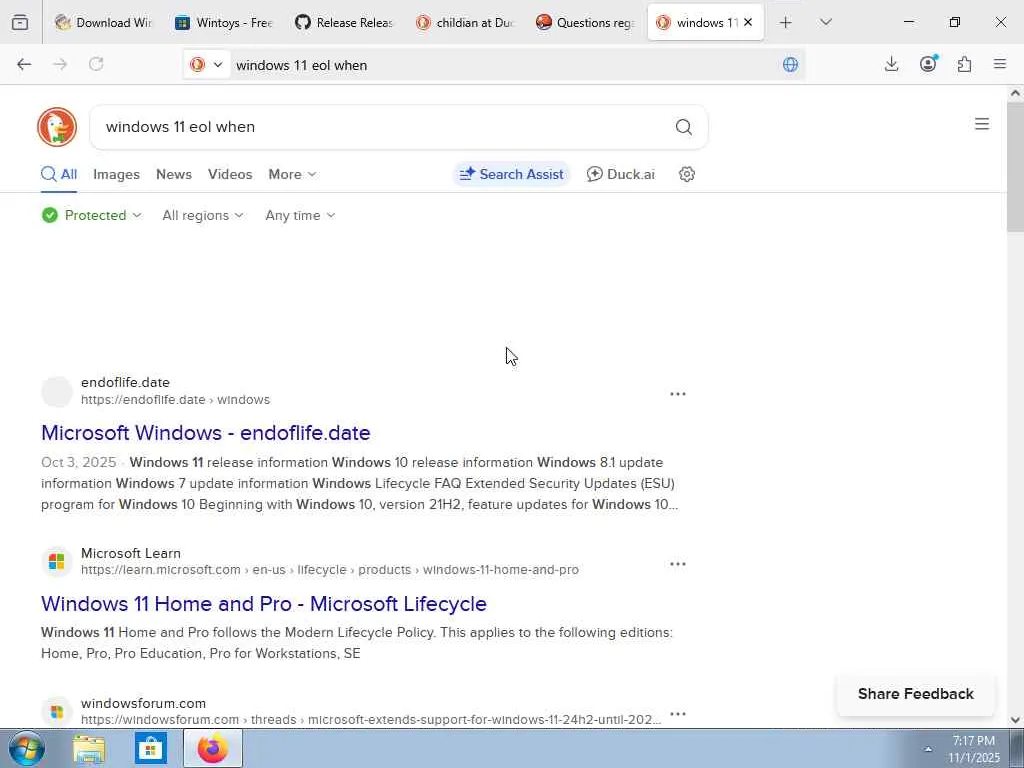Open the Firefox account menu
The image size is (1024, 768).
[928, 63]
